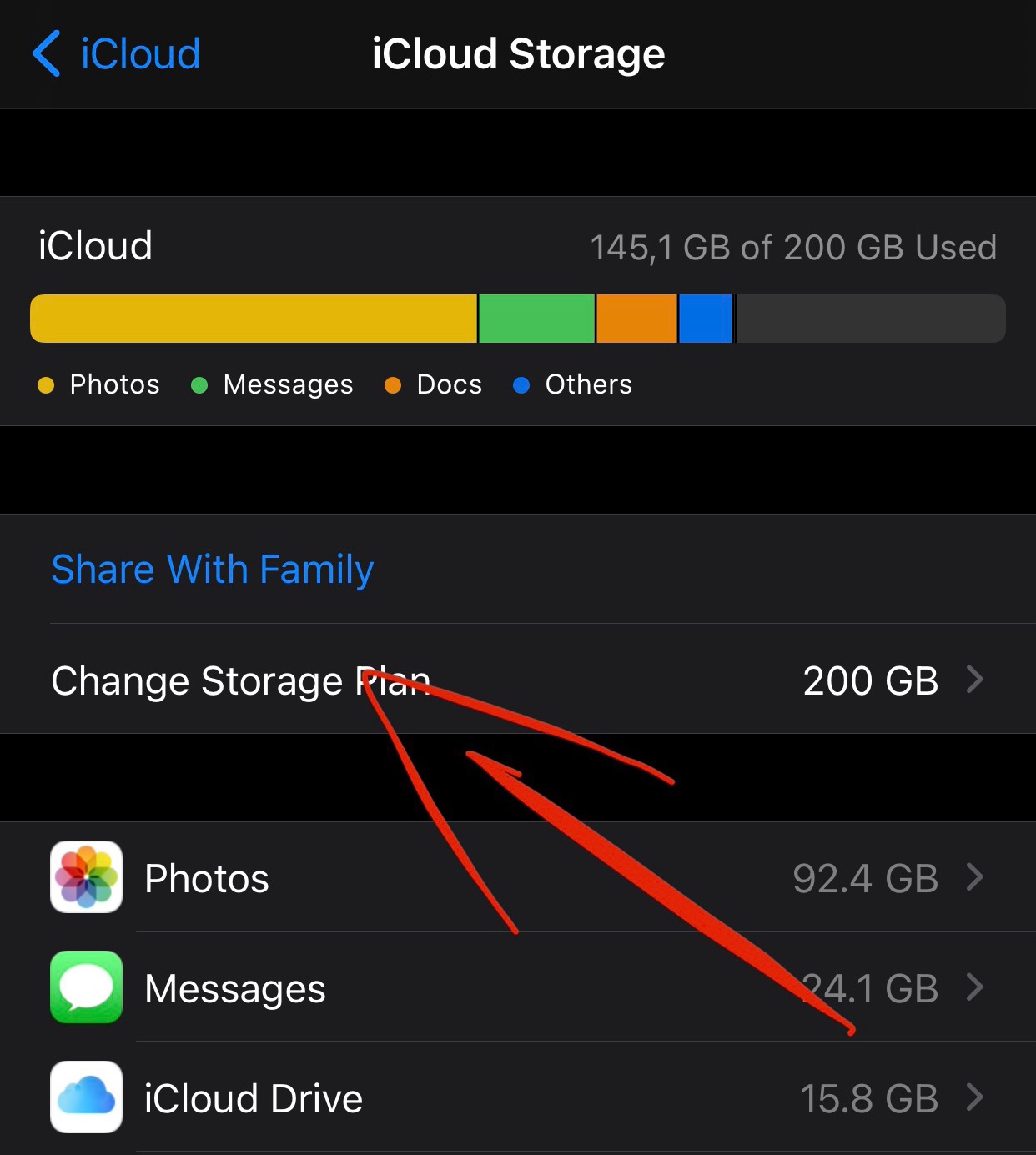This screenshot has height=1155, width=1036.
Task: Tap the yellow Photos legend dot
Action: (x=46, y=385)
